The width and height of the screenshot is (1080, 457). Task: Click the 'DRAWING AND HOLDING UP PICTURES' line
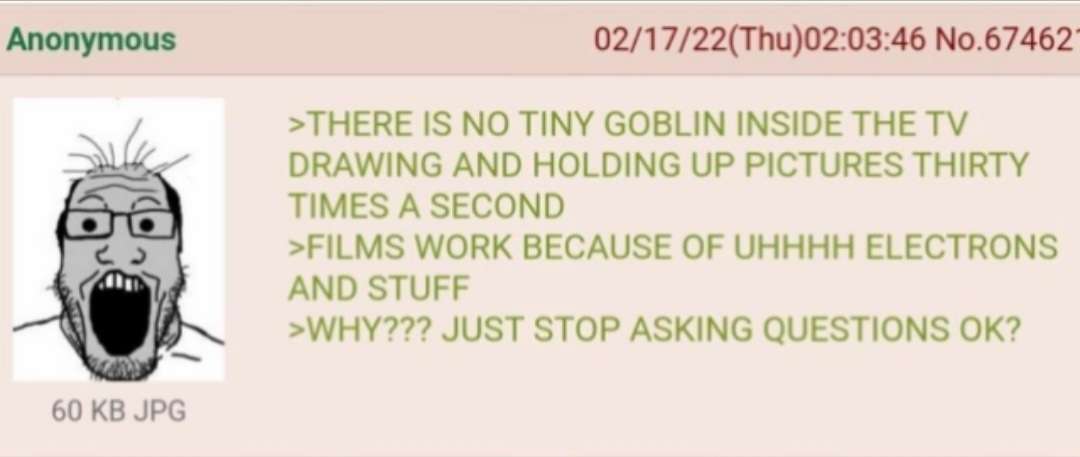click(x=658, y=165)
